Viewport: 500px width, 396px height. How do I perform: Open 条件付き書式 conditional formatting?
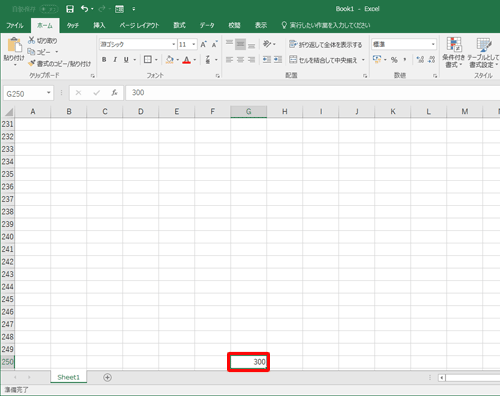454,52
